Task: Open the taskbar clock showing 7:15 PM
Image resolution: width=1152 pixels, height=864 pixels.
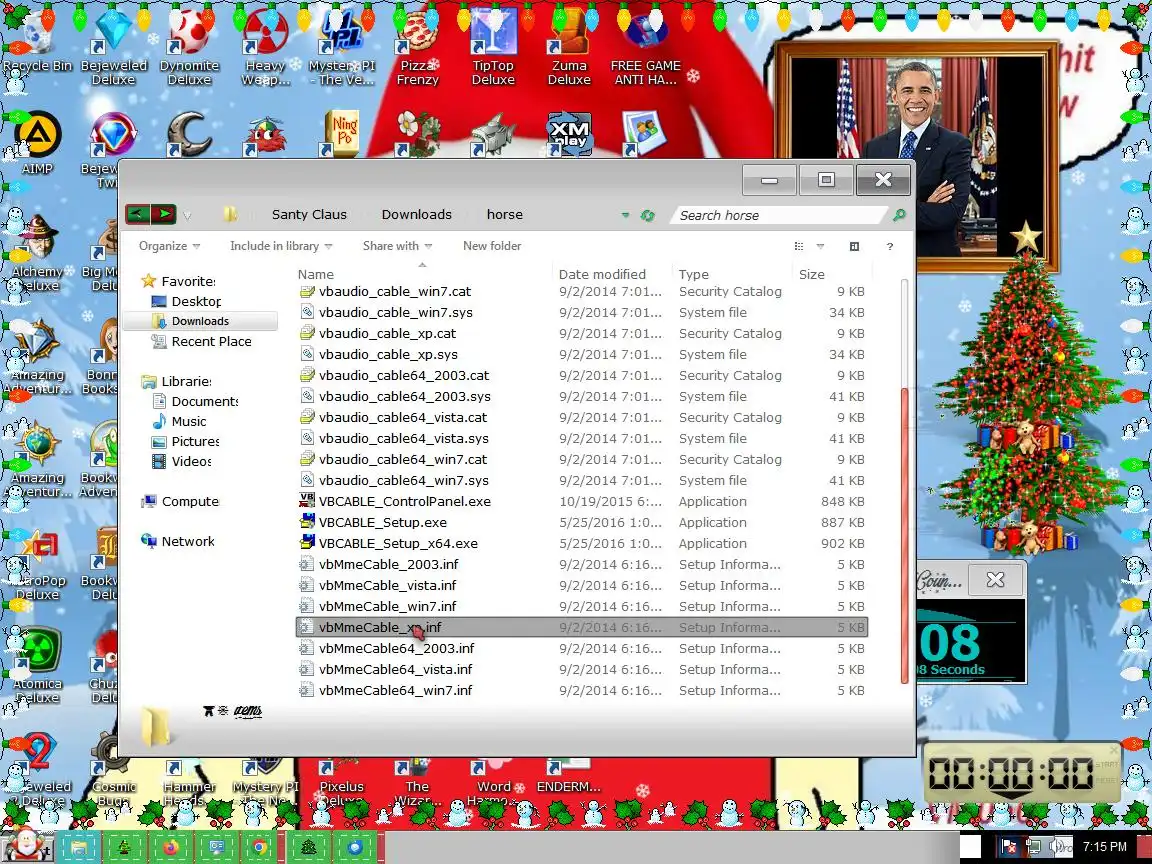Action: coord(1104,846)
